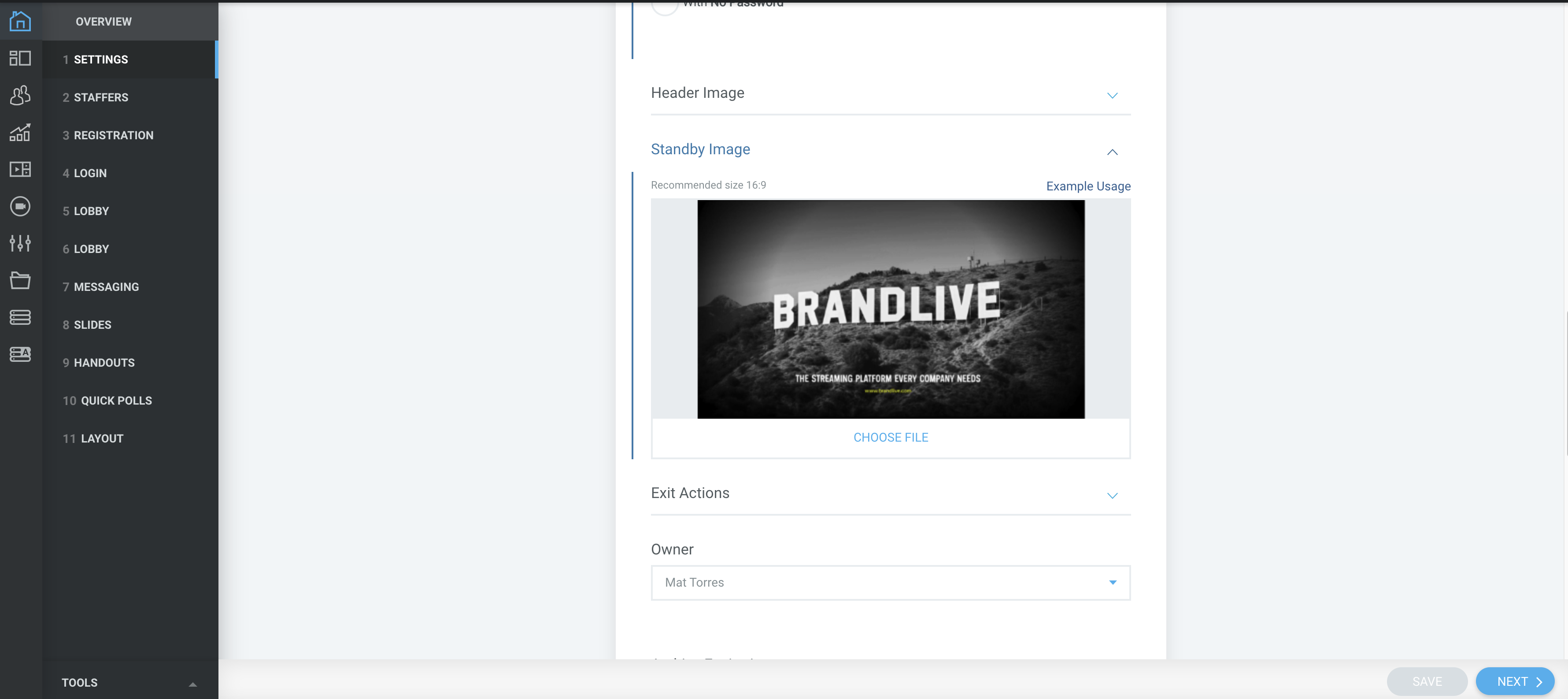Open the people/staffers icon
This screenshot has width=1568, height=699.
(20, 96)
